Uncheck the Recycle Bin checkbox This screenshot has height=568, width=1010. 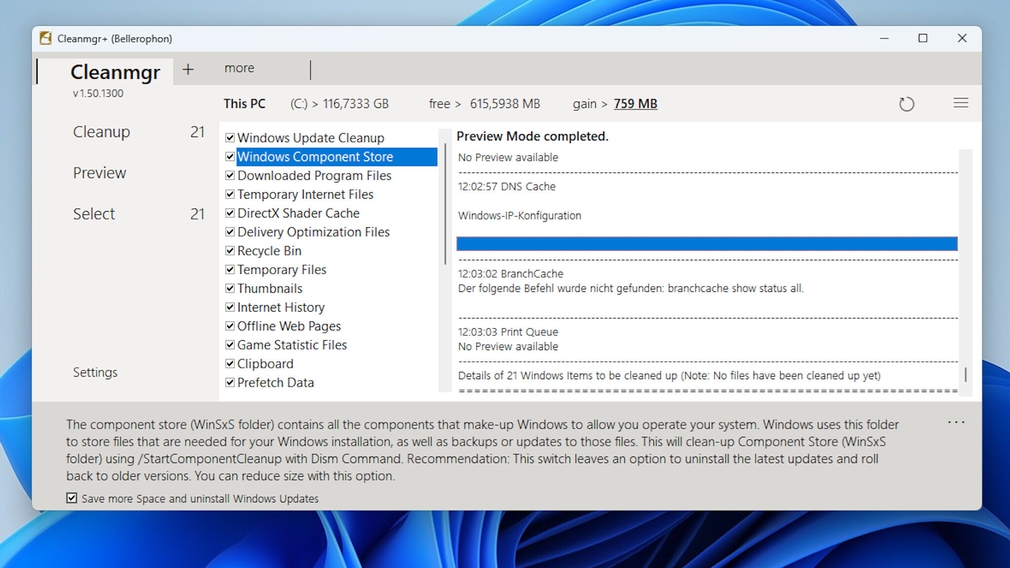(x=230, y=251)
